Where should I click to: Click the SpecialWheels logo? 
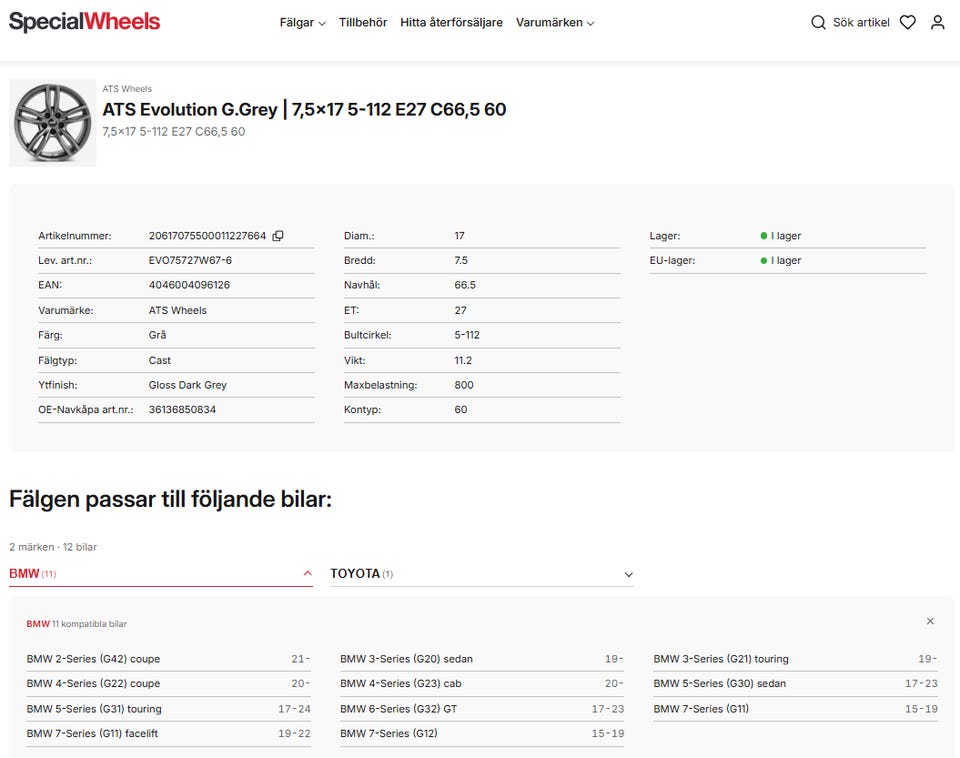coord(84,22)
